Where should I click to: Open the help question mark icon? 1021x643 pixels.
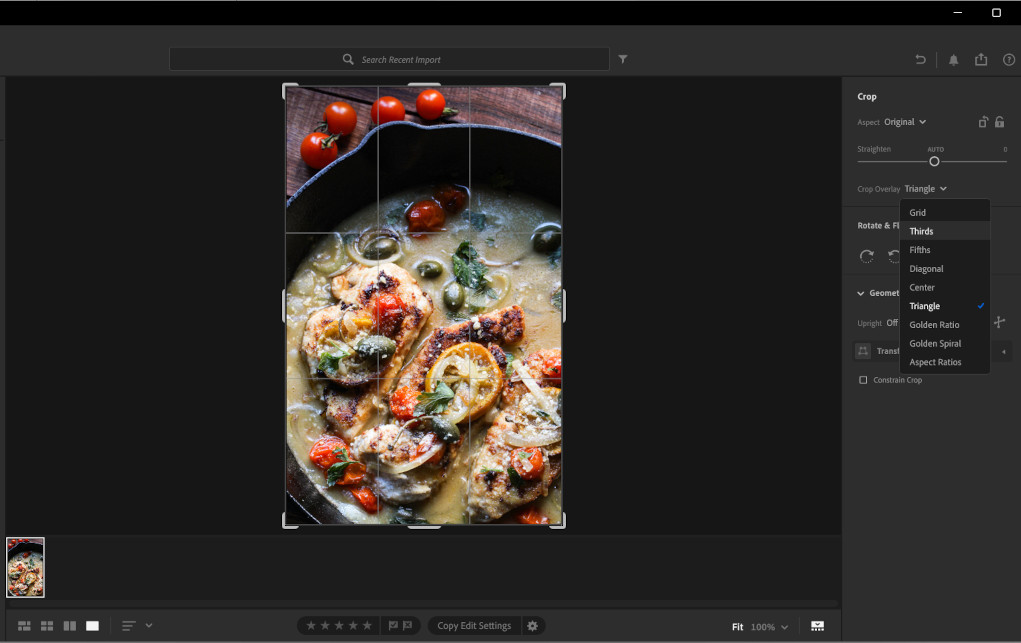point(1008,60)
